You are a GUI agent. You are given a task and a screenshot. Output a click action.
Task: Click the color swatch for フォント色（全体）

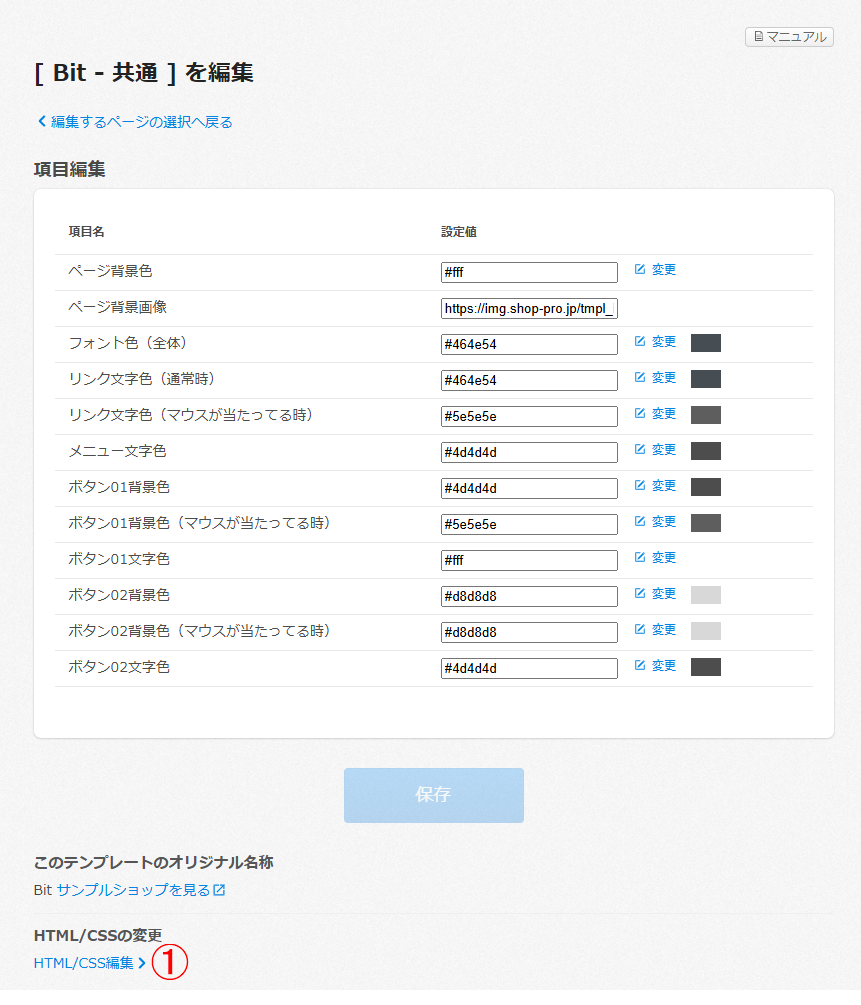(x=705, y=343)
